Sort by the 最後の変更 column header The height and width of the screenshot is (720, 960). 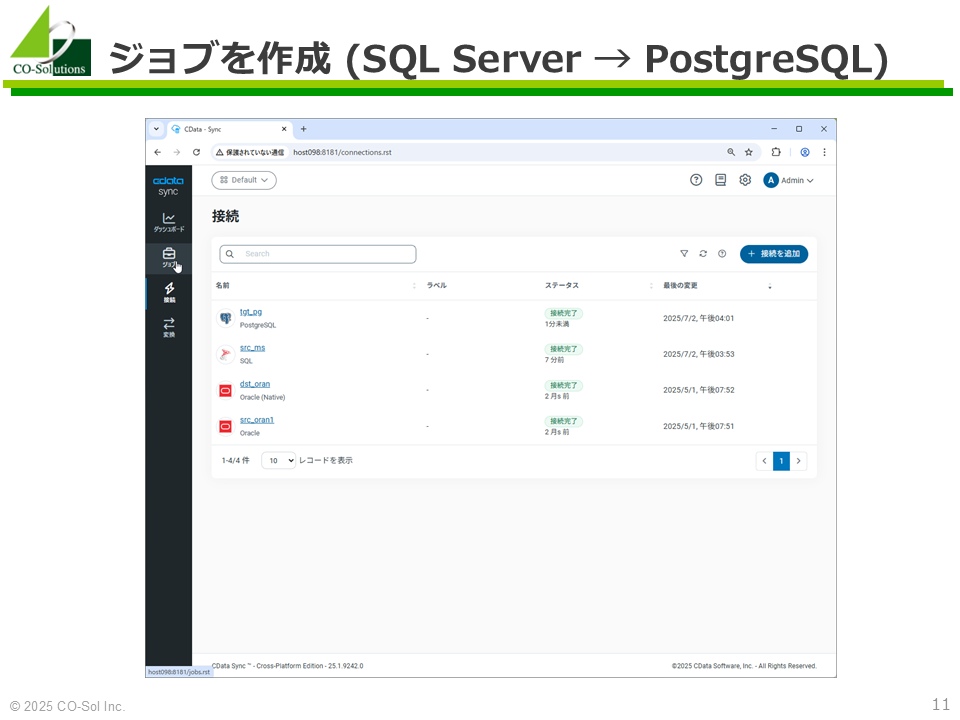tap(680, 286)
